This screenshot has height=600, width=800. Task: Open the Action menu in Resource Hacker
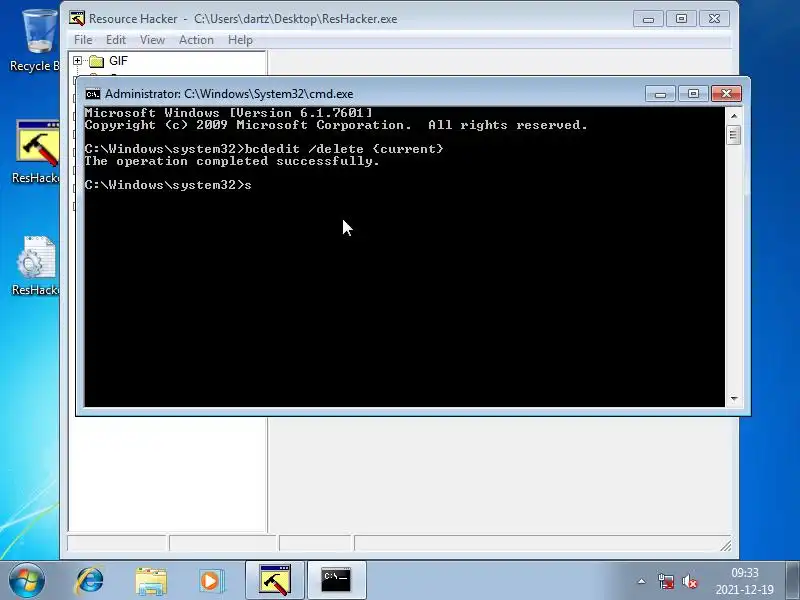point(196,40)
